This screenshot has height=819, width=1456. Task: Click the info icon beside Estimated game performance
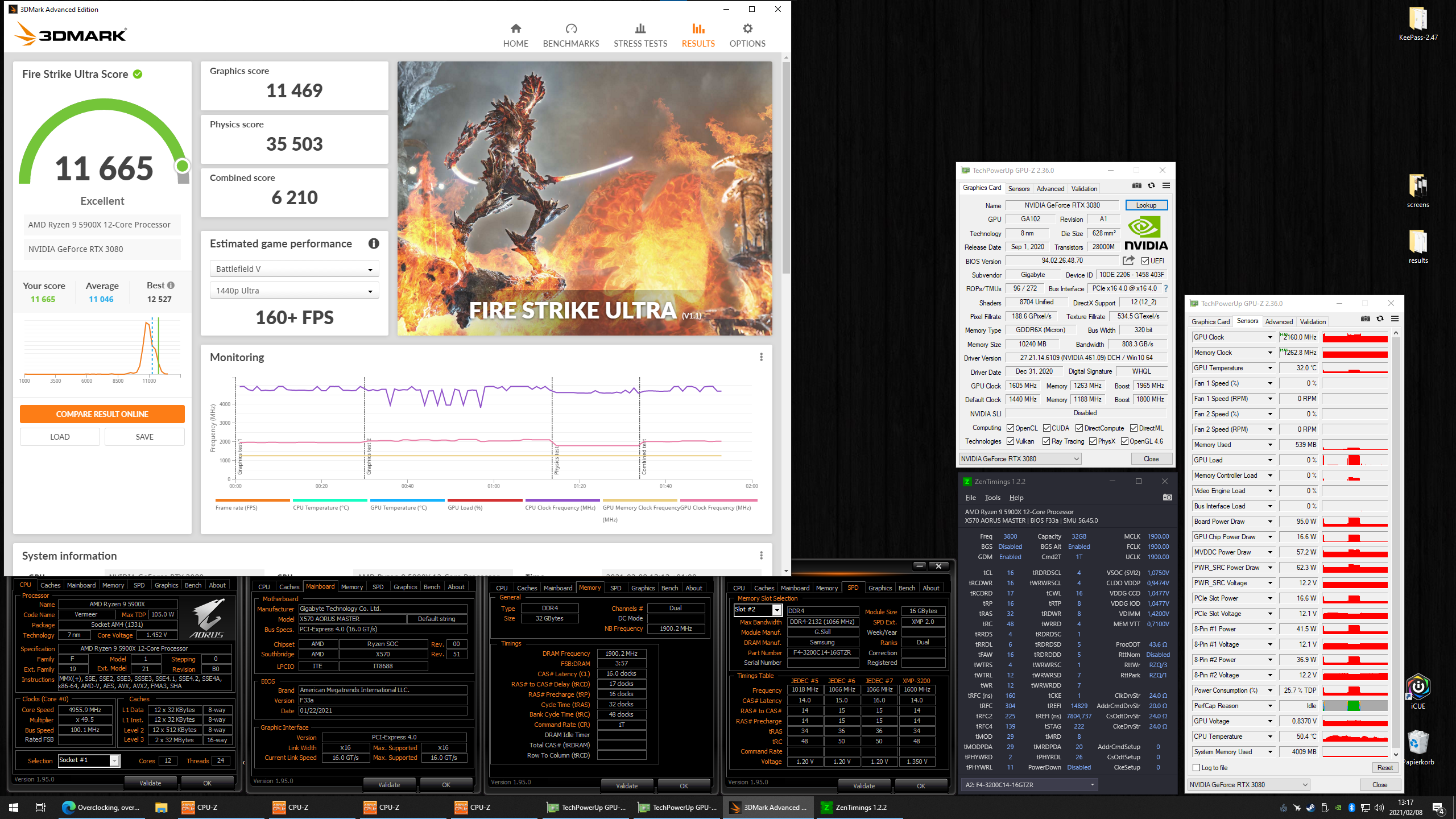[374, 243]
